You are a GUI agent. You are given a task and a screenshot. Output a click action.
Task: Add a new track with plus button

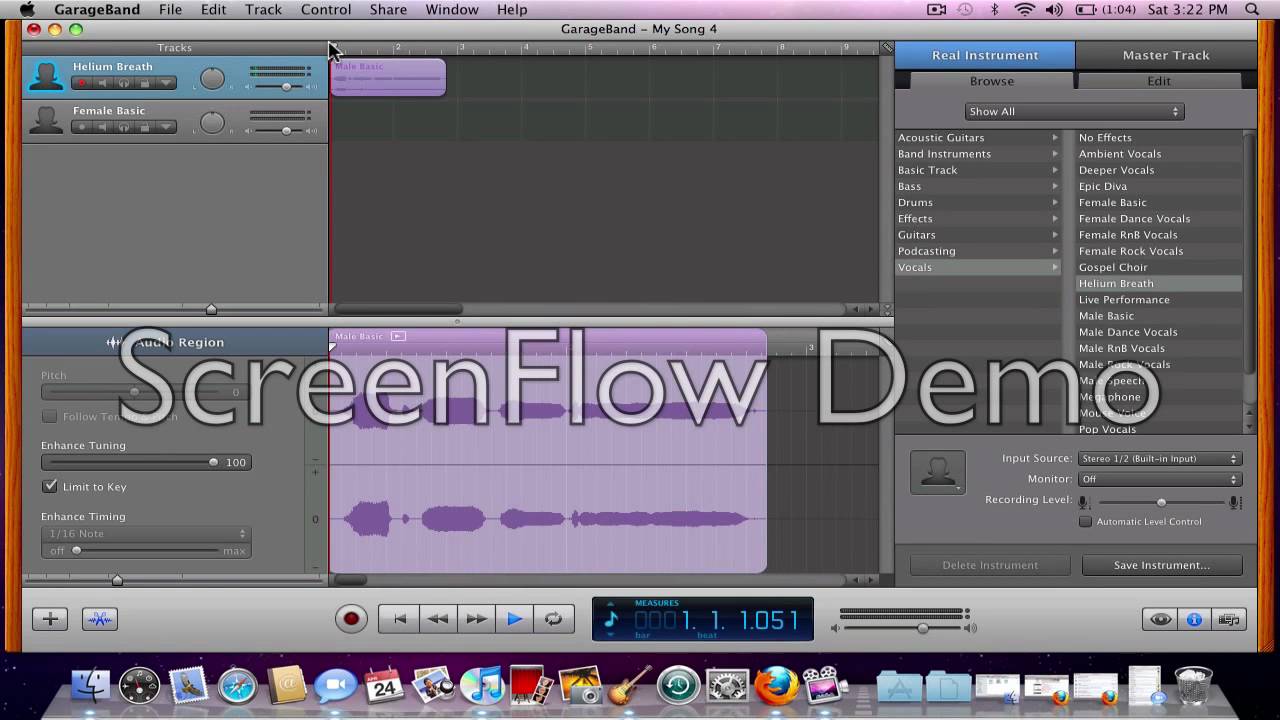(50, 619)
